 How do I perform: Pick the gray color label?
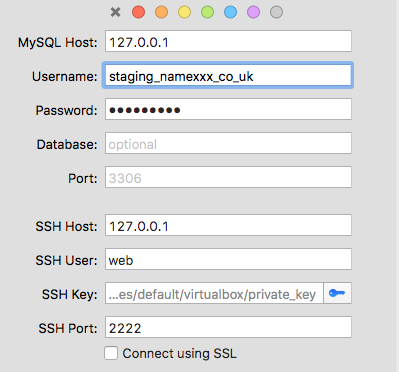point(276,12)
